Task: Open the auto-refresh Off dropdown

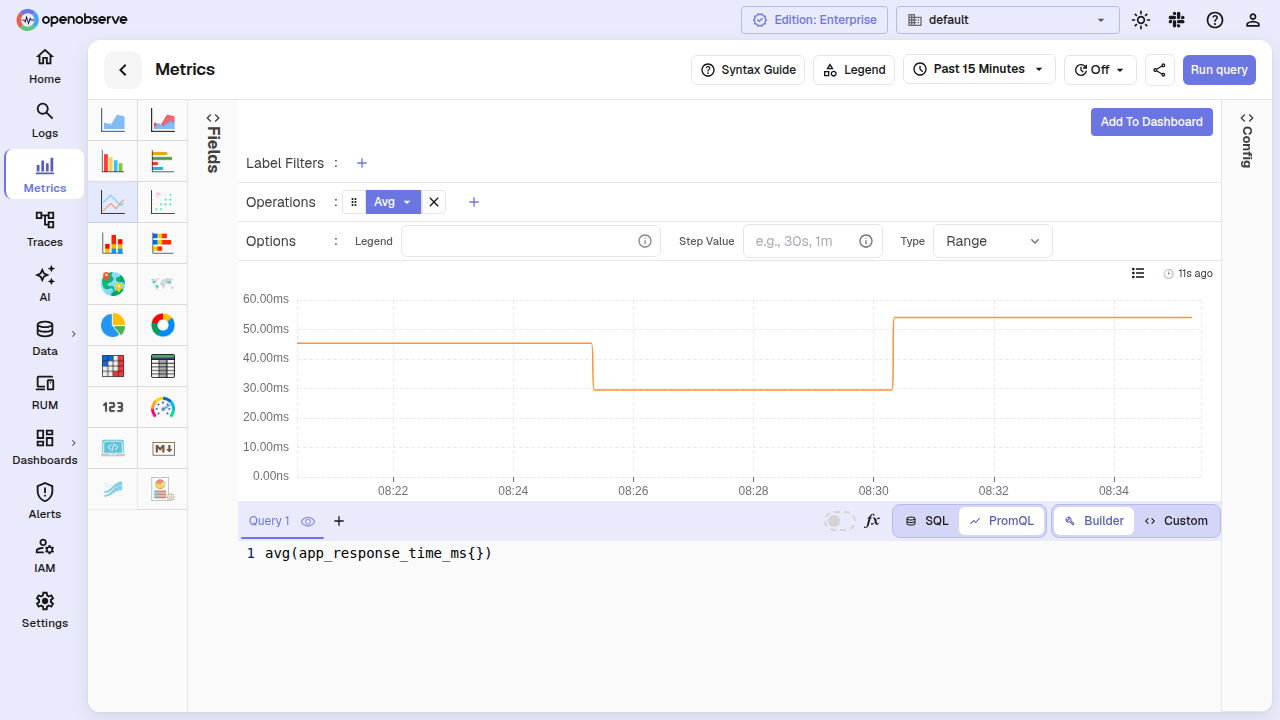Action: click(x=1100, y=70)
